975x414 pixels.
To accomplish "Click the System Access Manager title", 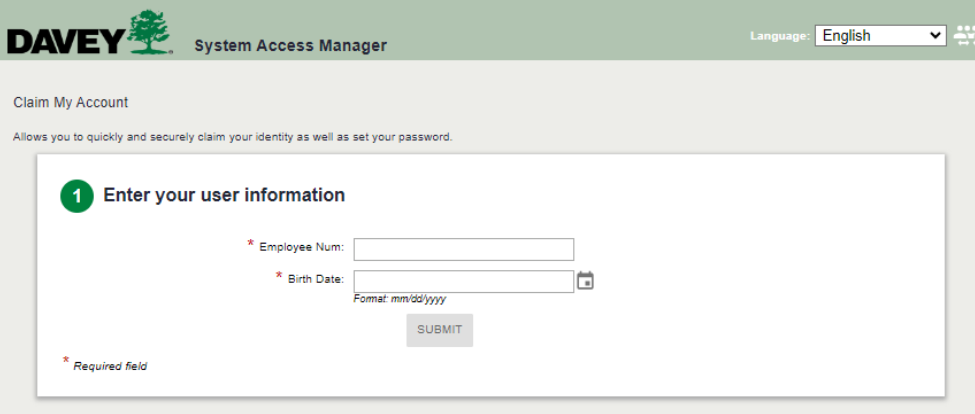I will click(290, 46).
